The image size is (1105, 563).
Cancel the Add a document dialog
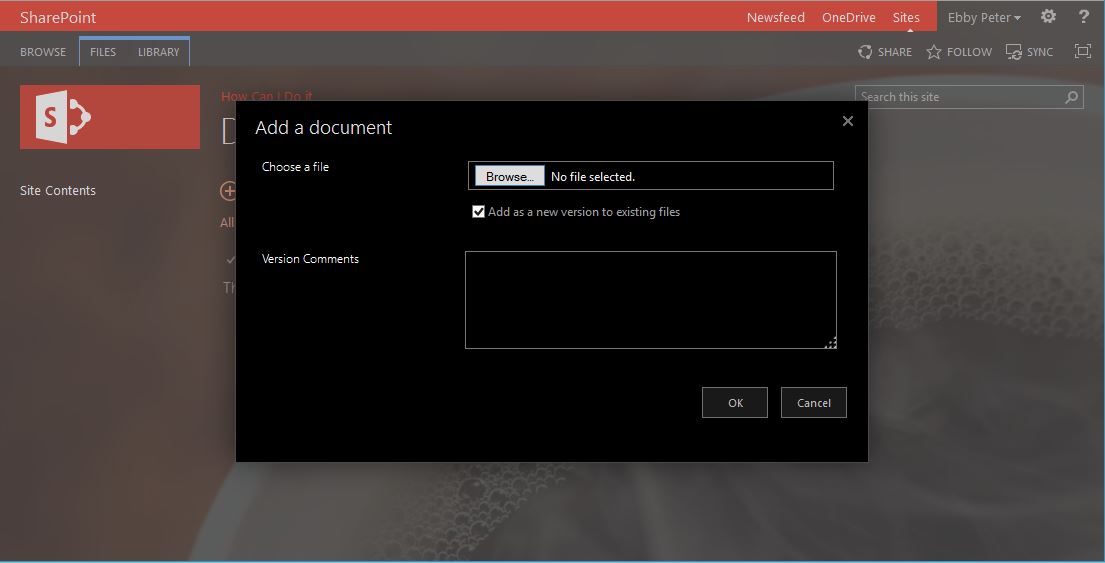(814, 402)
